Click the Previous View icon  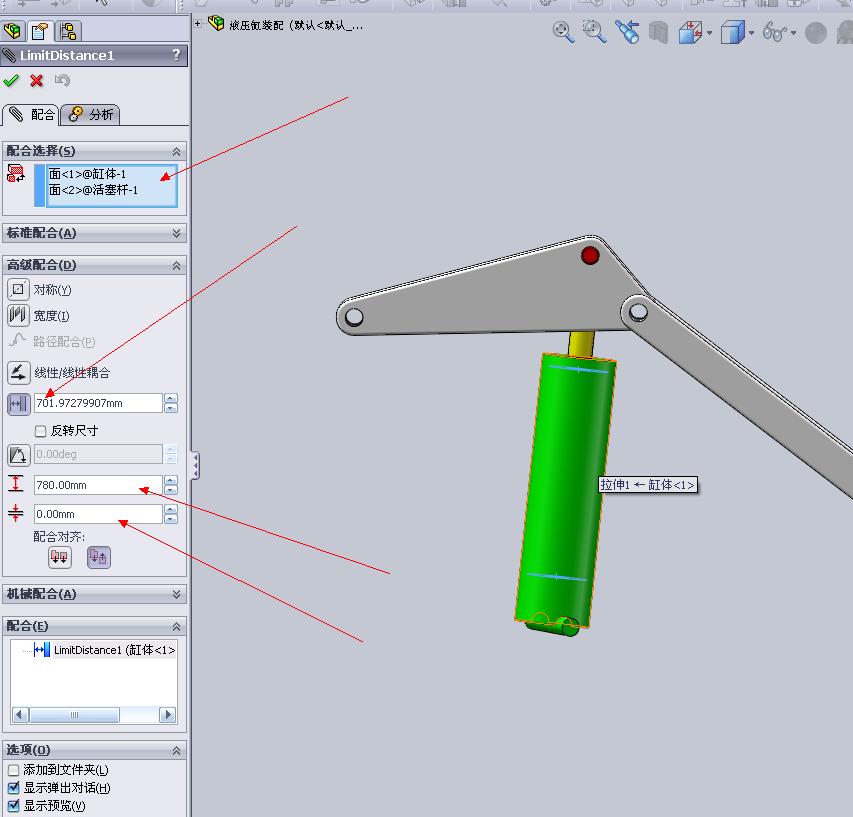point(627,32)
